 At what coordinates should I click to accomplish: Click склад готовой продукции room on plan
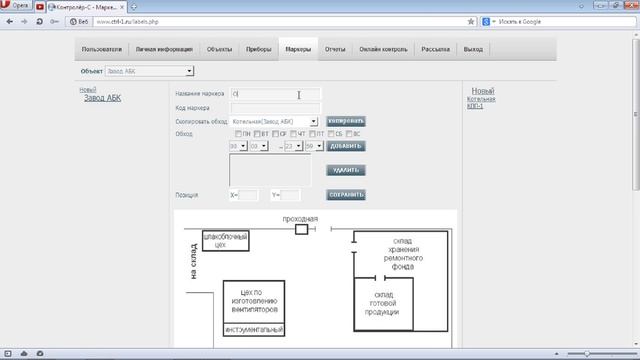(383, 304)
